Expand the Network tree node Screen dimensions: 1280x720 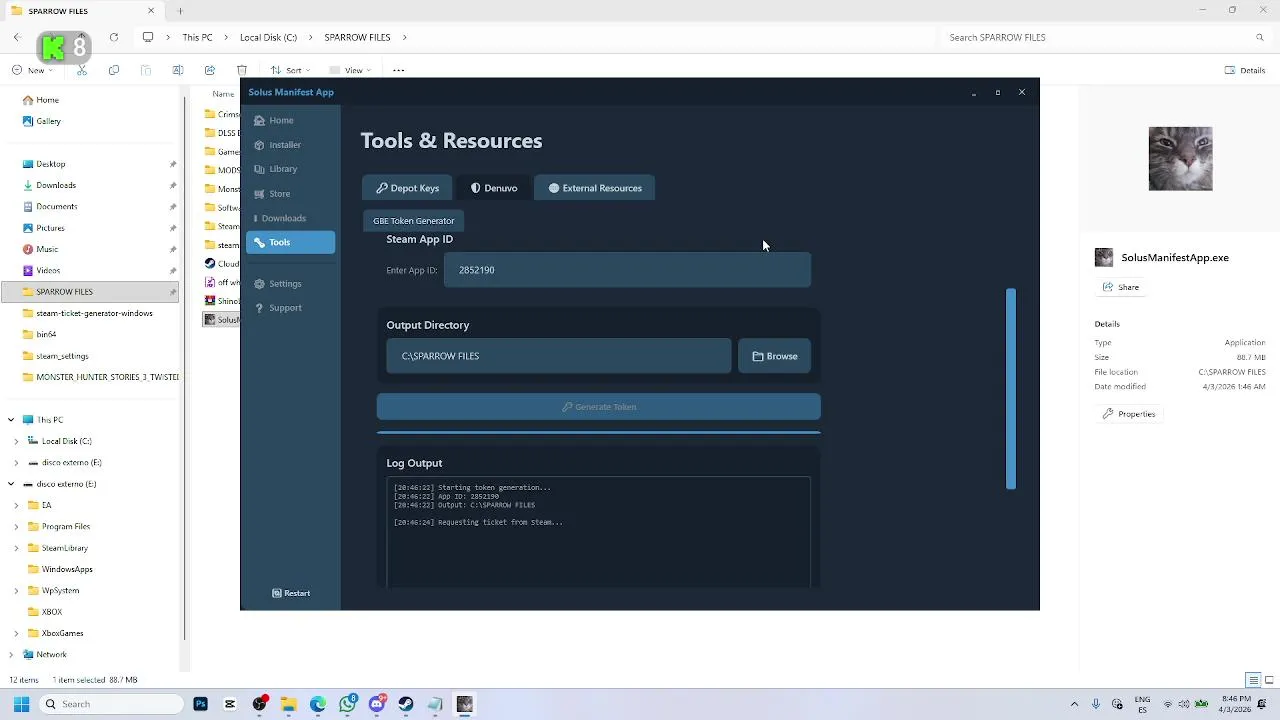(11, 655)
